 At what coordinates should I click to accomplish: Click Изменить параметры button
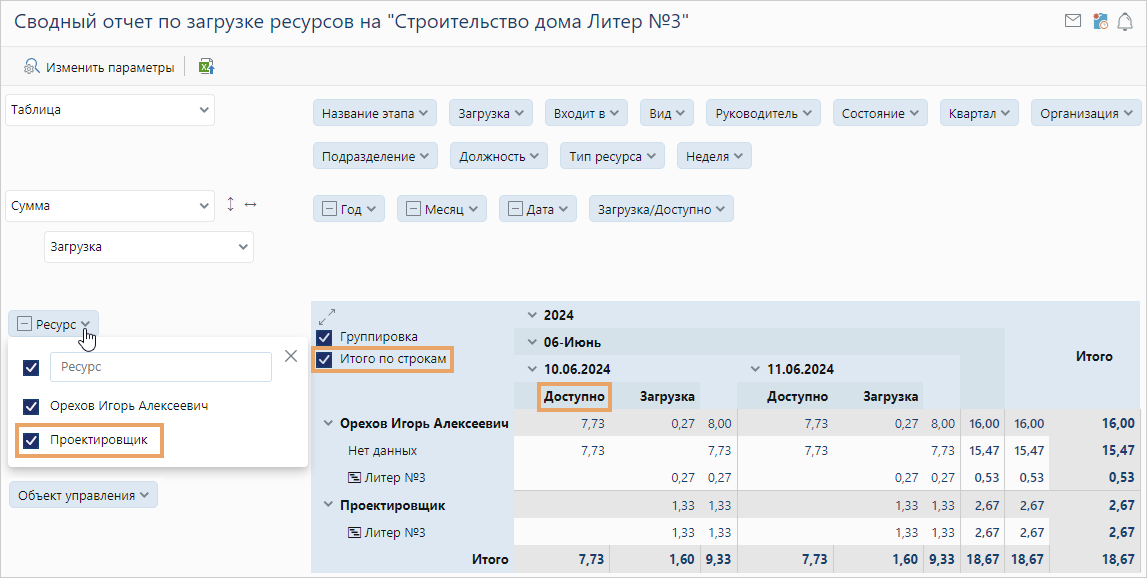[98, 67]
